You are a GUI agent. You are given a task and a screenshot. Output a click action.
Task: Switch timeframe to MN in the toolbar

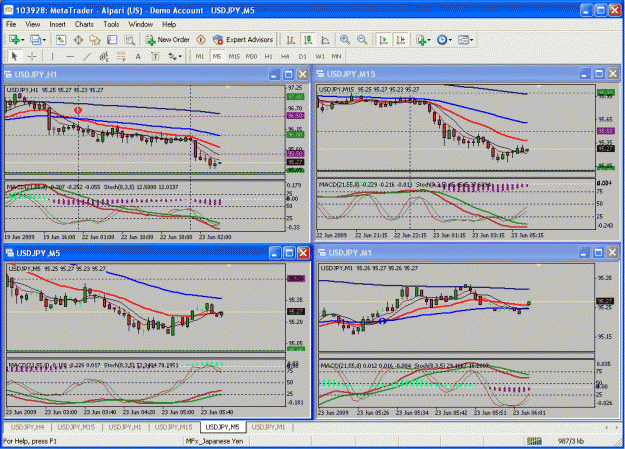[x=336, y=56]
